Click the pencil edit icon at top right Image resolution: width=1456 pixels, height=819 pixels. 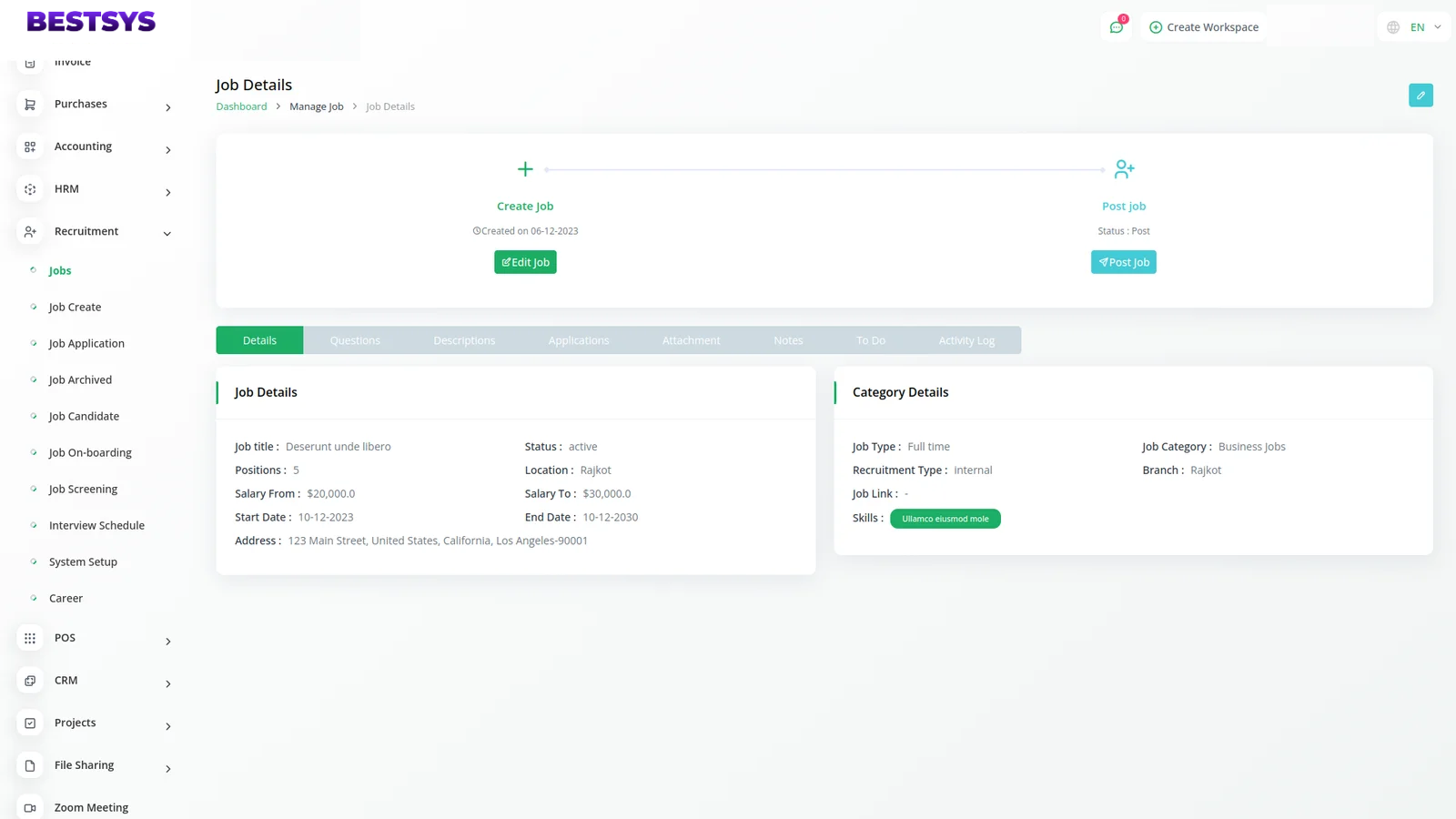(1420, 96)
